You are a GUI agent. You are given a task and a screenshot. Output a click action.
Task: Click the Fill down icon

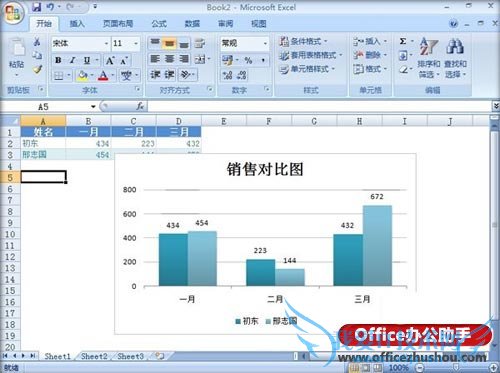[x=403, y=55]
